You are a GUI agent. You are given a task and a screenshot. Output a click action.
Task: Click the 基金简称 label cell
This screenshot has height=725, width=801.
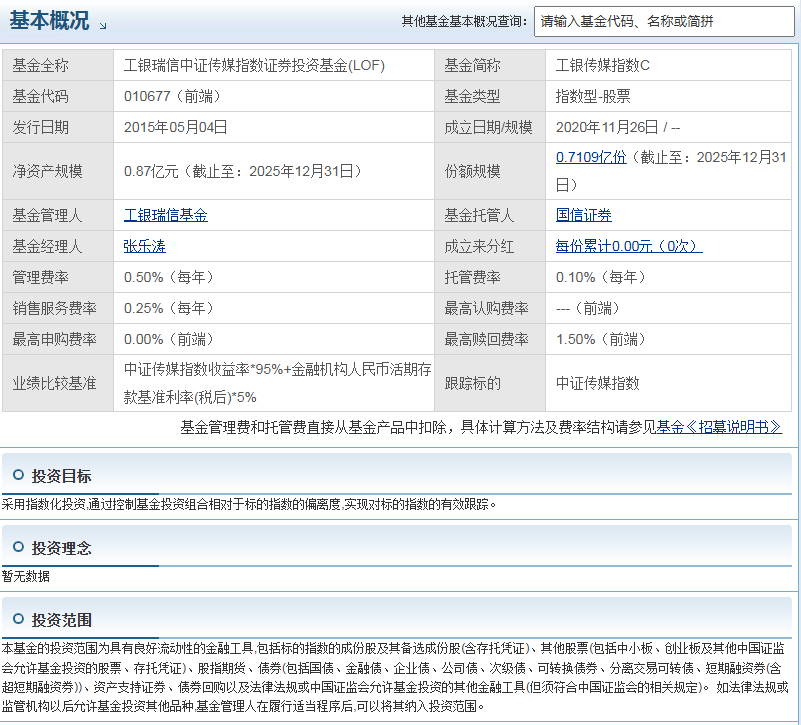tap(490, 65)
